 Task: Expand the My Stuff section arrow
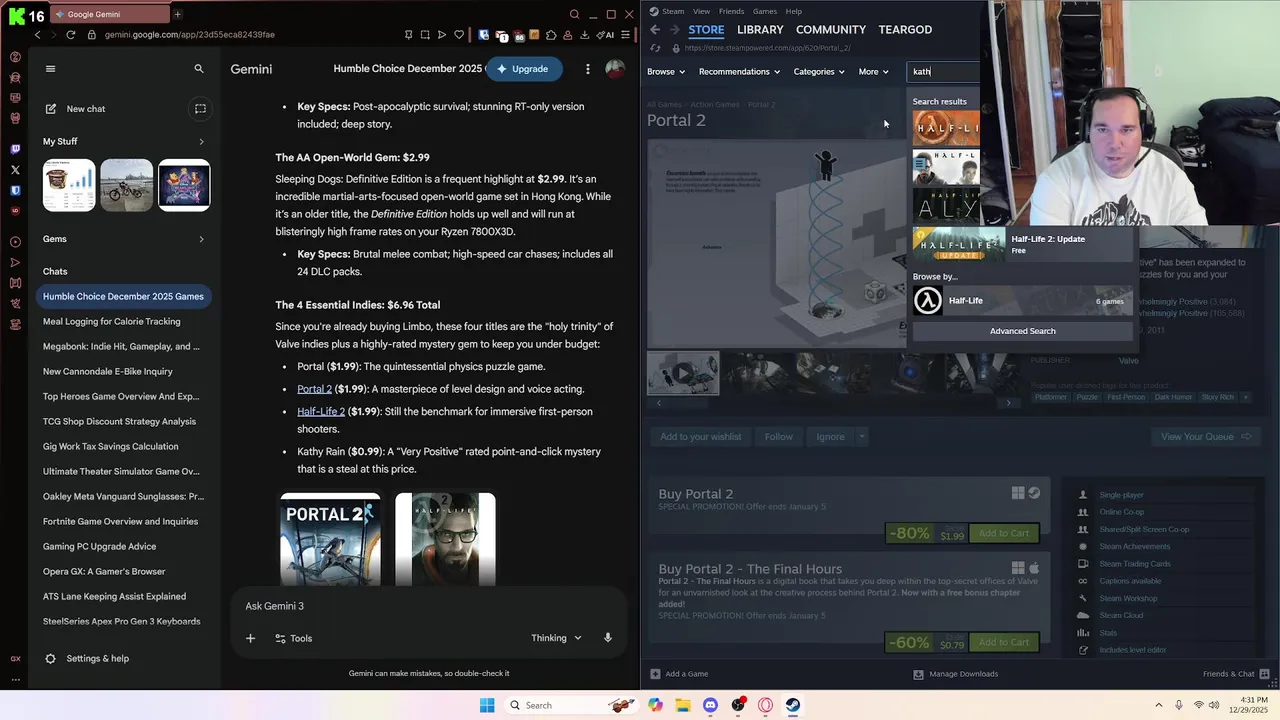pos(201,142)
